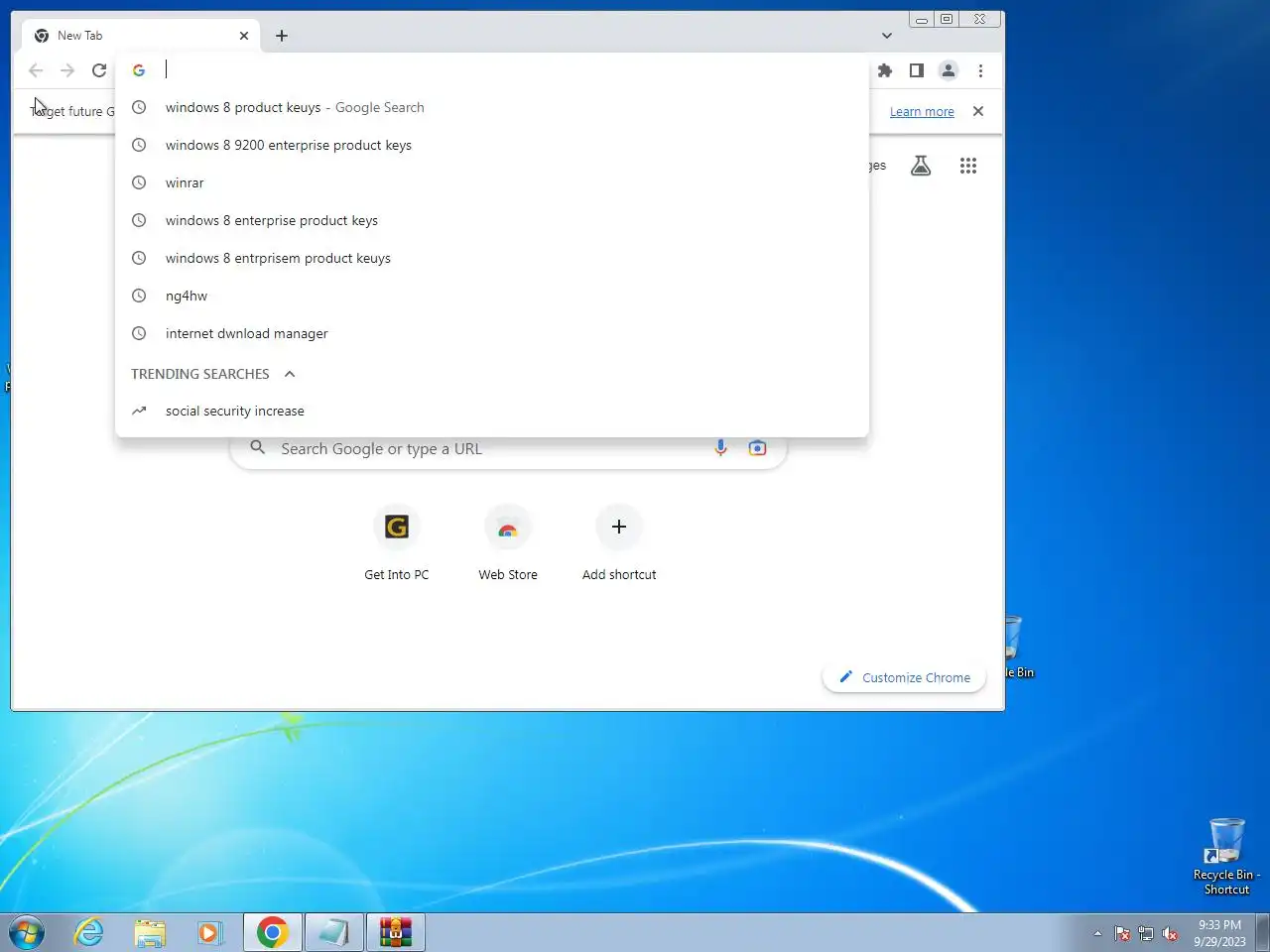Viewport: 1270px width, 952px height.
Task: Open a new tab with plus button
Action: click(282, 36)
